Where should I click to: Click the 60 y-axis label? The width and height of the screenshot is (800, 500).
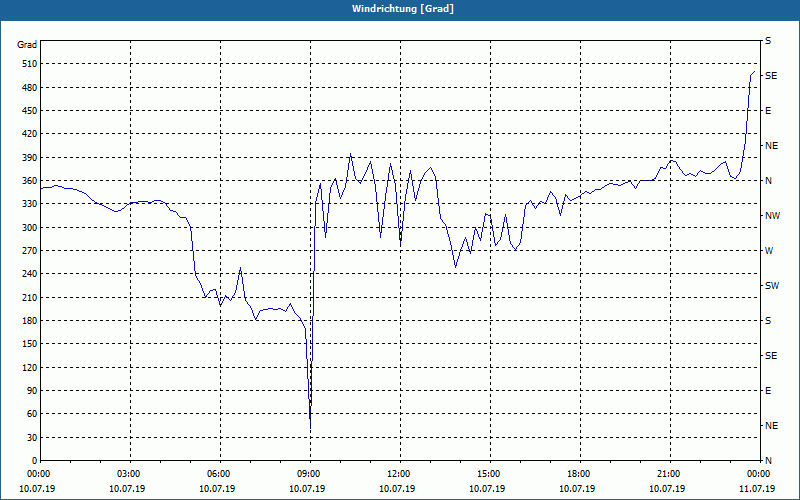coord(32,414)
